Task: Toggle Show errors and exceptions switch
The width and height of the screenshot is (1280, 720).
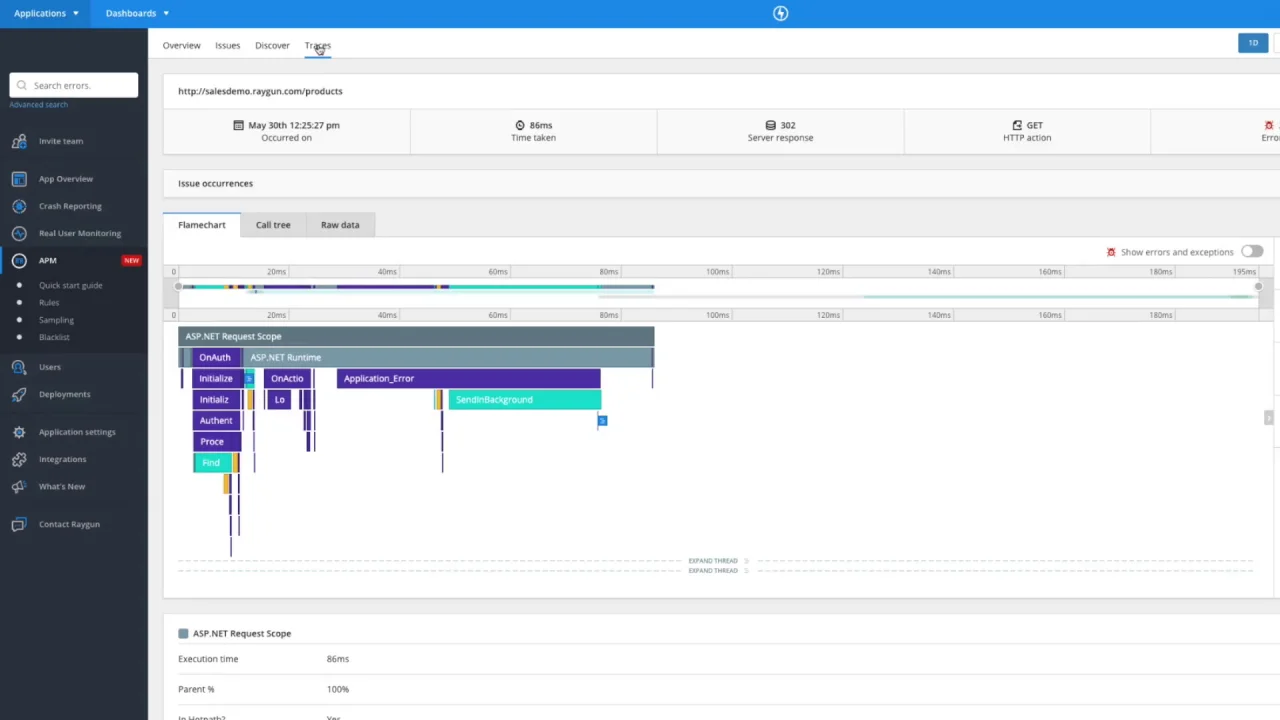Action: tap(1252, 252)
